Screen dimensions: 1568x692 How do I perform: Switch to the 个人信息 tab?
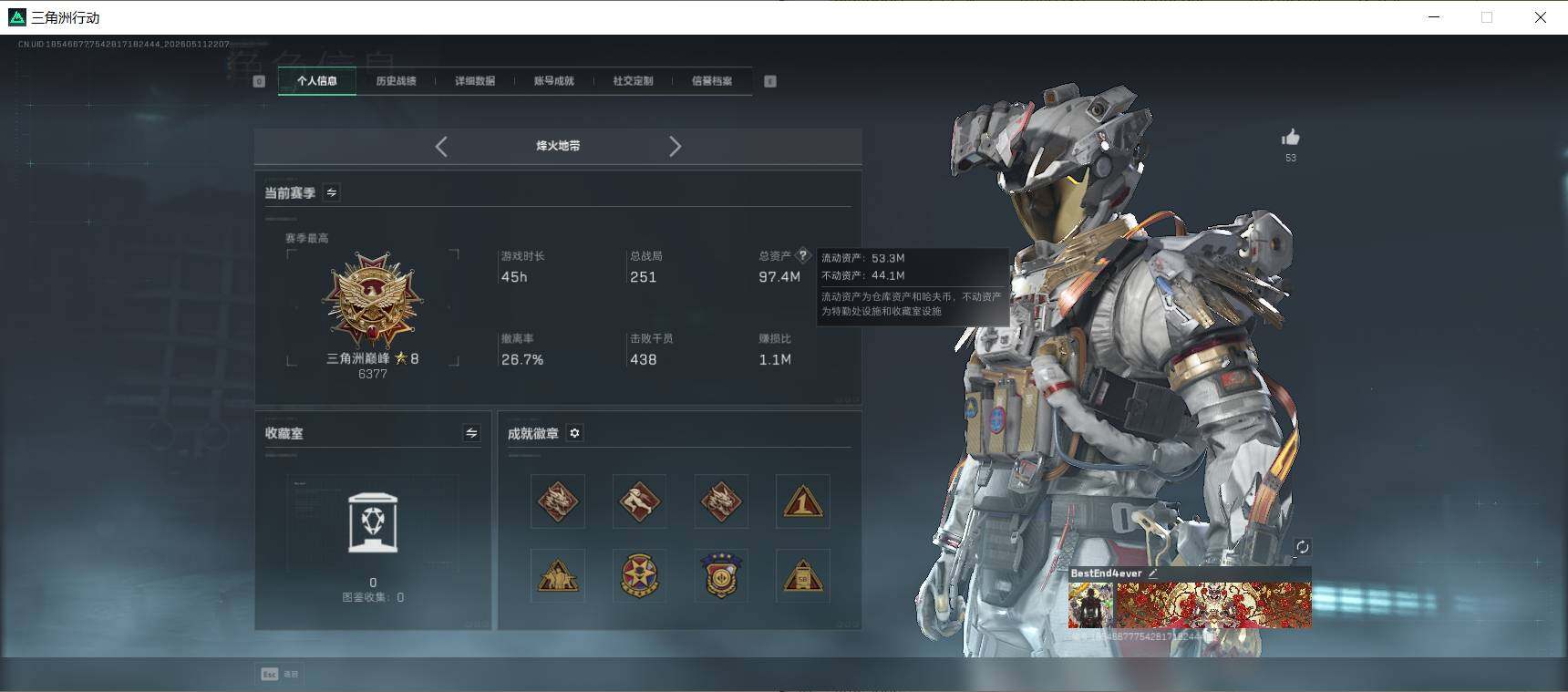(317, 81)
